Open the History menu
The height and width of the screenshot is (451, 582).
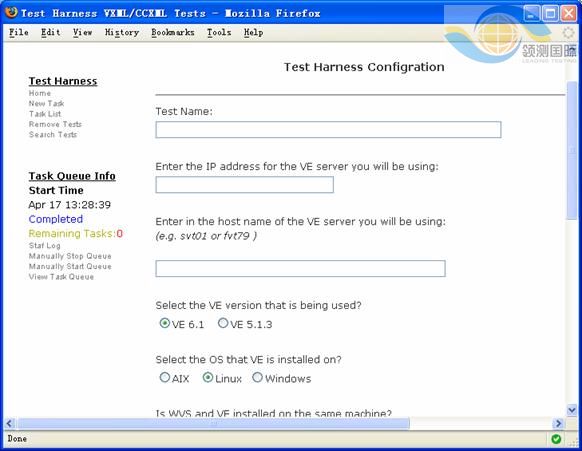point(122,33)
